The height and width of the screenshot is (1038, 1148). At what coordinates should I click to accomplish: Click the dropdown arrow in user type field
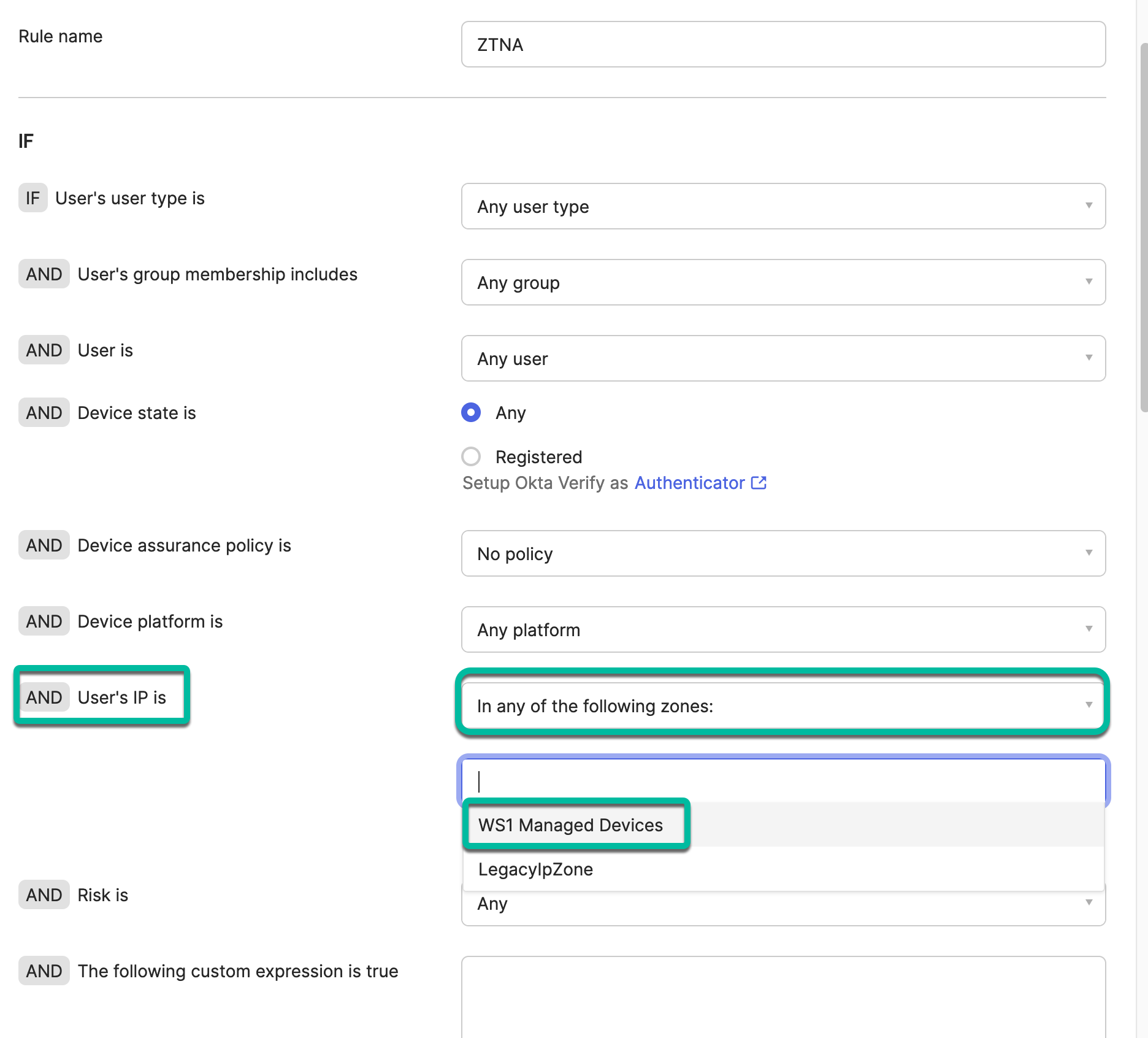(1089, 206)
